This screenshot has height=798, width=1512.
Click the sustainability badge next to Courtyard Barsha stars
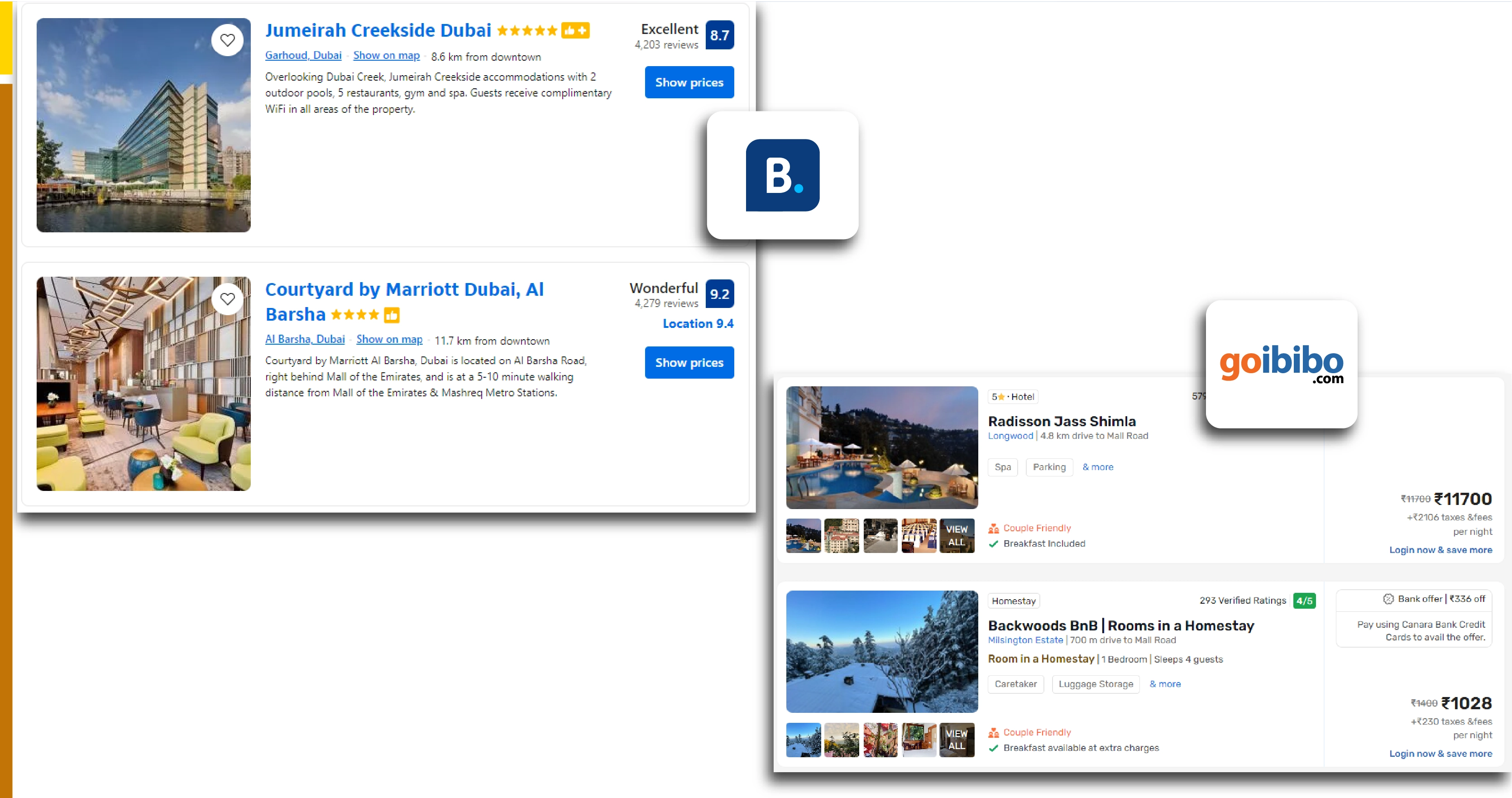pyautogui.click(x=392, y=315)
